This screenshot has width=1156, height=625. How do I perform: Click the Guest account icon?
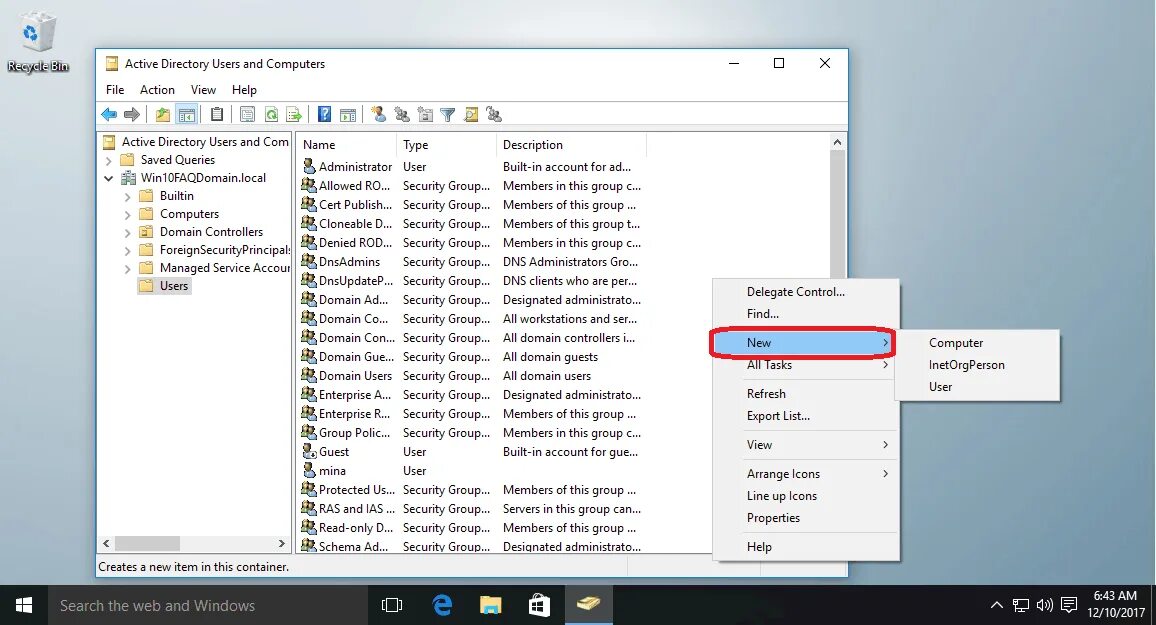coord(309,451)
